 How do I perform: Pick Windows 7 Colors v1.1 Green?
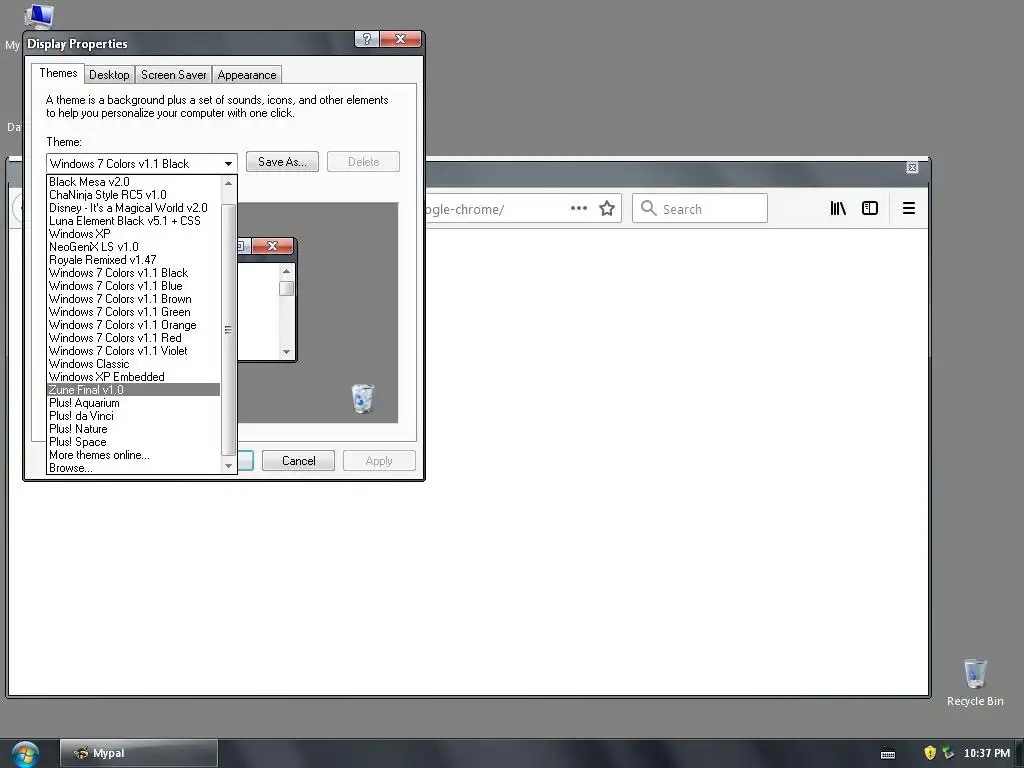point(134,312)
